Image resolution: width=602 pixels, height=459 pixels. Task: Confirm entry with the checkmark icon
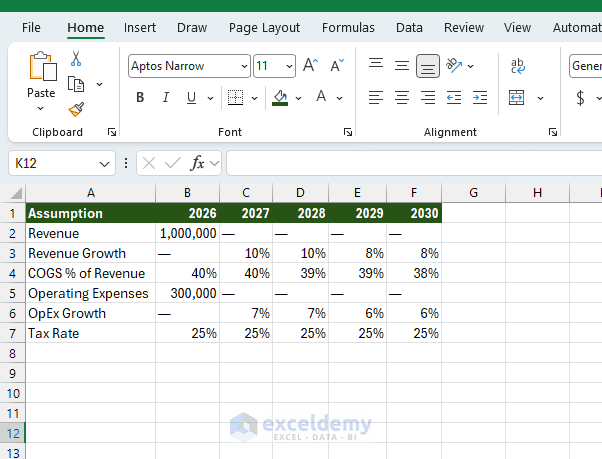[x=172, y=163]
